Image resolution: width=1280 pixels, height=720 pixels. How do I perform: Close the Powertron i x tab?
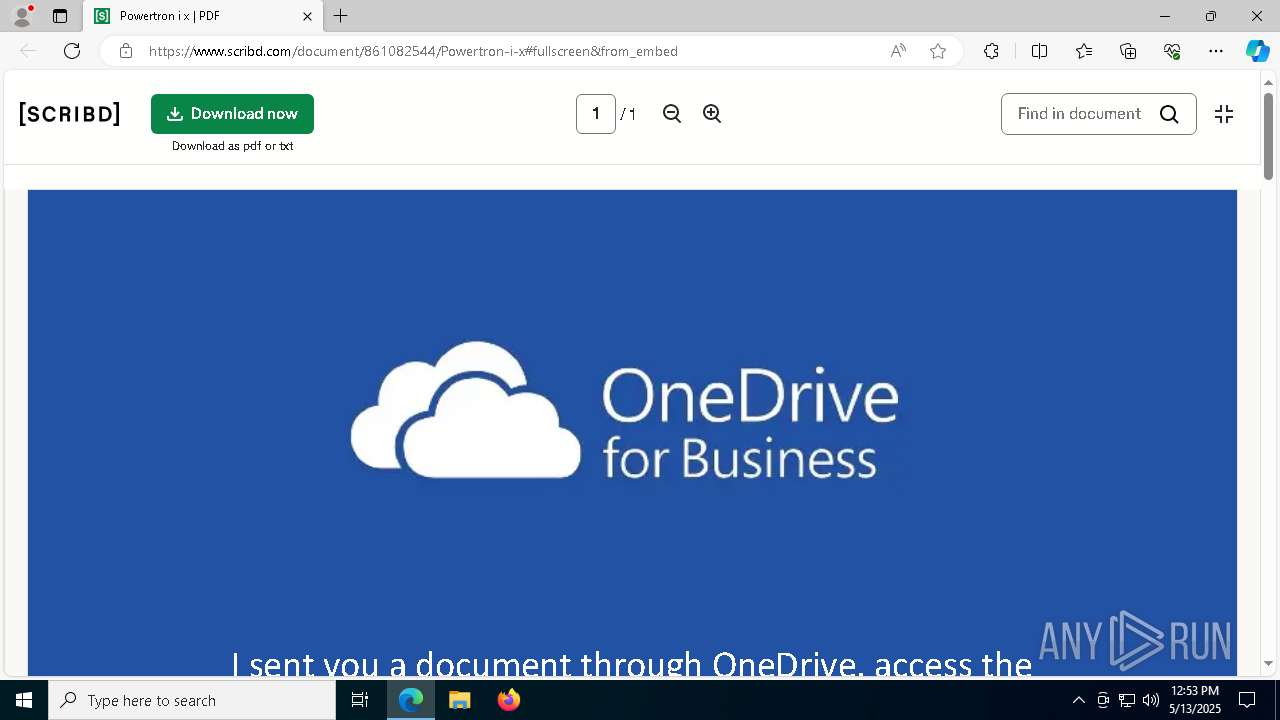[x=307, y=16]
